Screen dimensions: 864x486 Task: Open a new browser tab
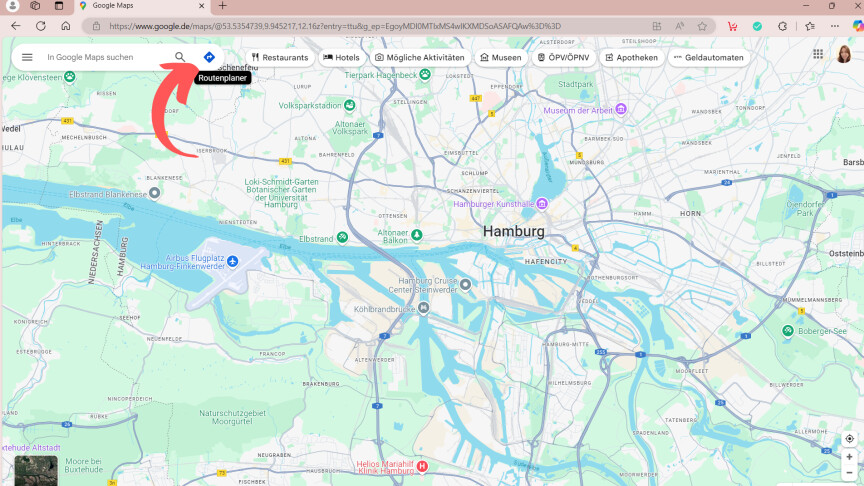click(223, 6)
